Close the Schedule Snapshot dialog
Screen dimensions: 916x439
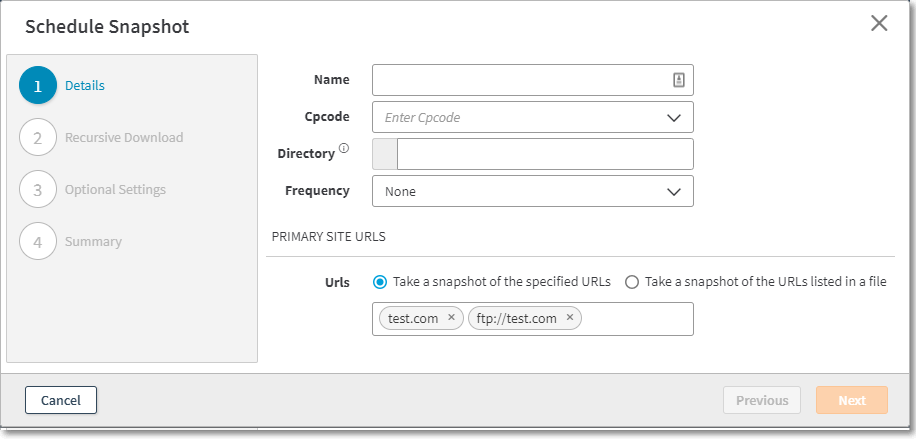(x=879, y=24)
